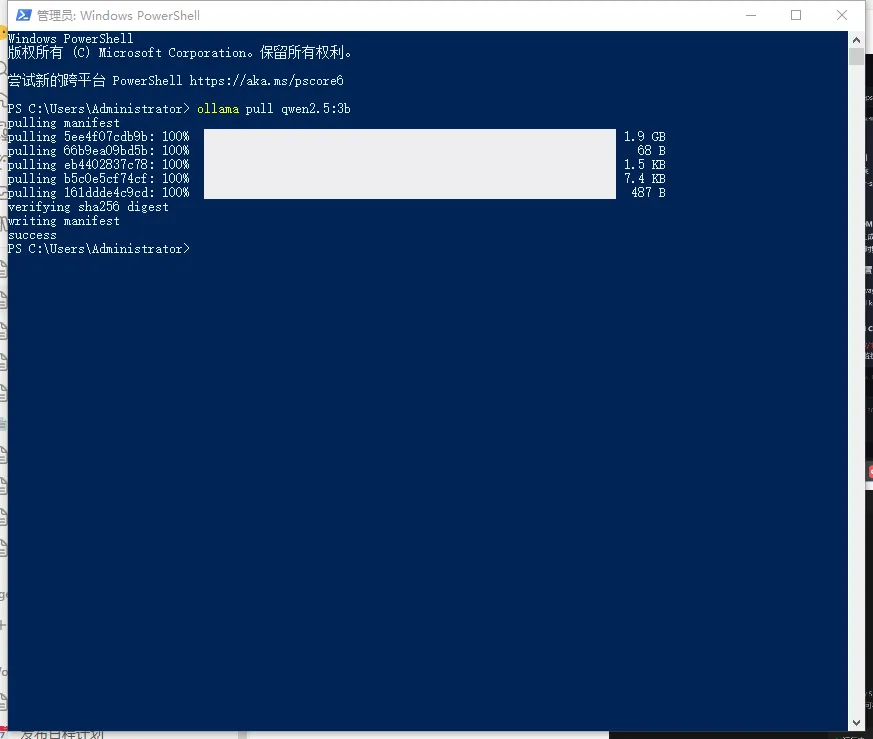Click the 'pulling 161ddde4c9cd: 100%' line
This screenshot has height=739, width=873.
pyautogui.click(x=99, y=192)
